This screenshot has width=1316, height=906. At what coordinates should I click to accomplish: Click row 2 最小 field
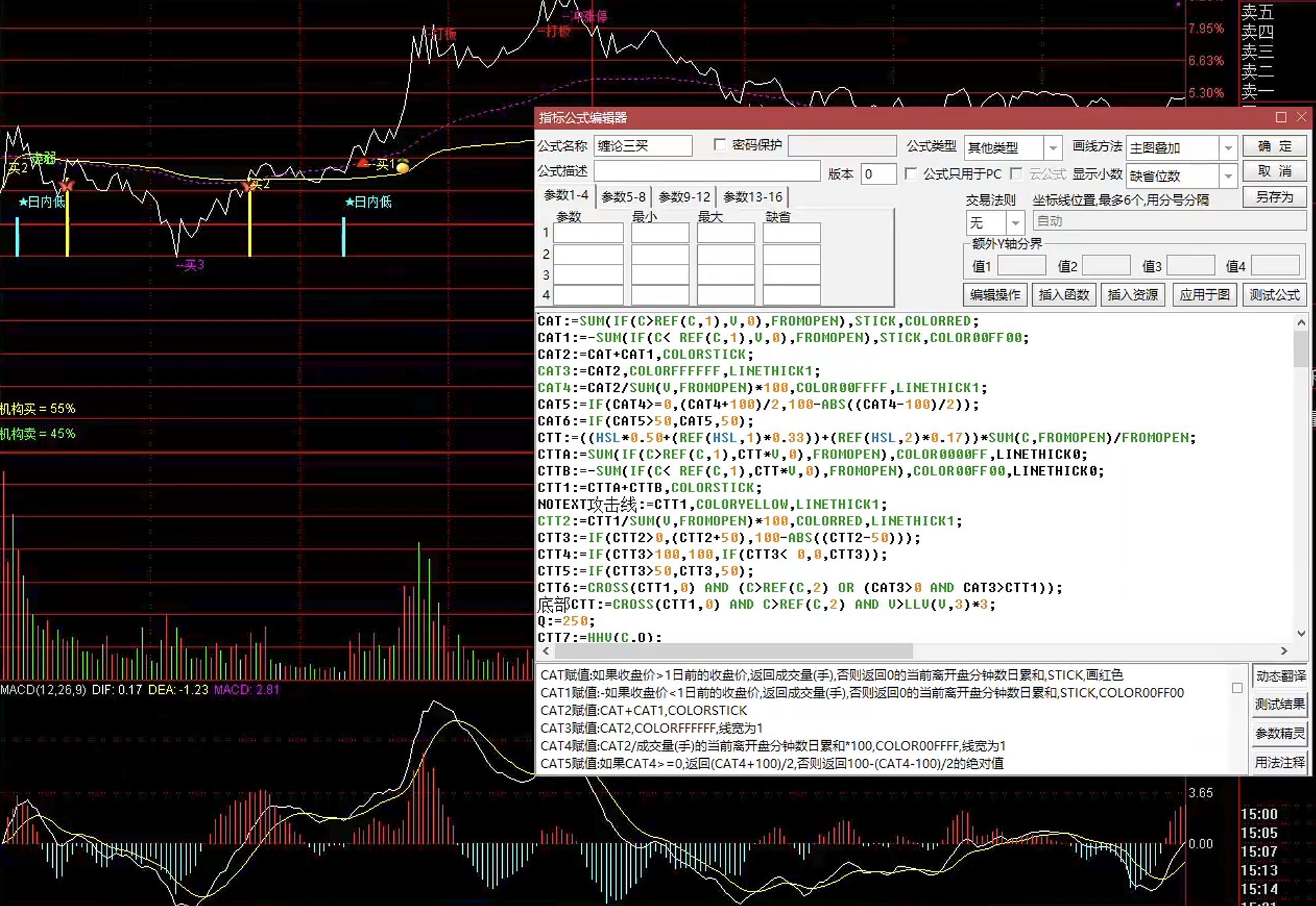pos(660,253)
